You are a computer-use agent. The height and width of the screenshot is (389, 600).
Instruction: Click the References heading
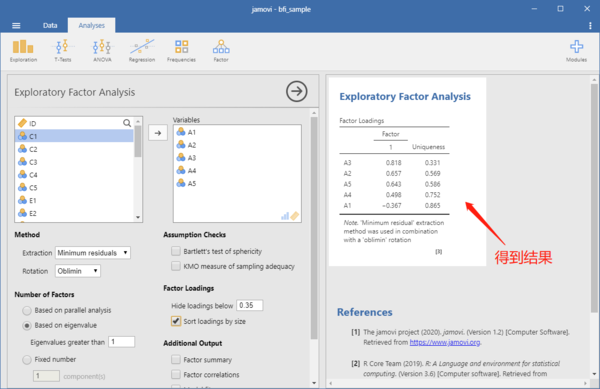pyautogui.click(x=365, y=312)
